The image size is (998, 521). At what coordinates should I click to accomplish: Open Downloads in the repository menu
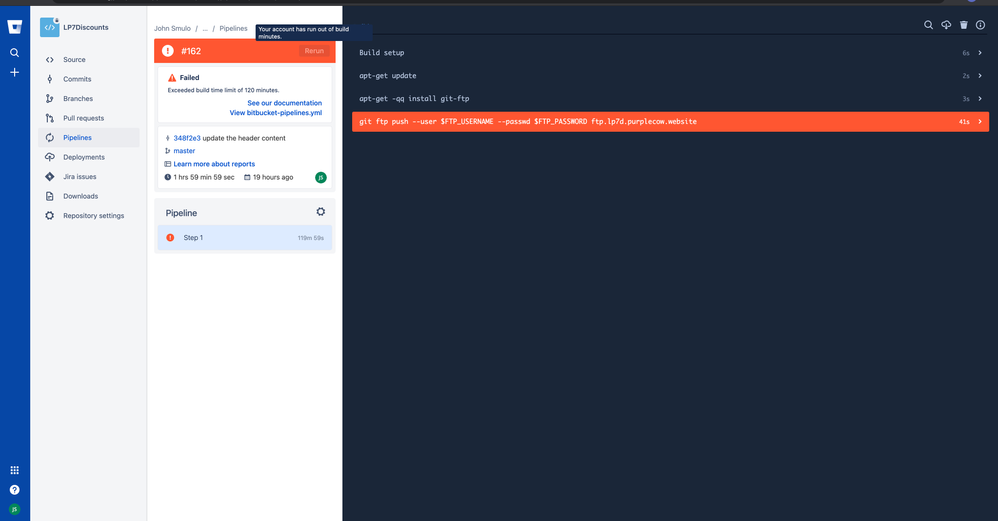(80, 197)
